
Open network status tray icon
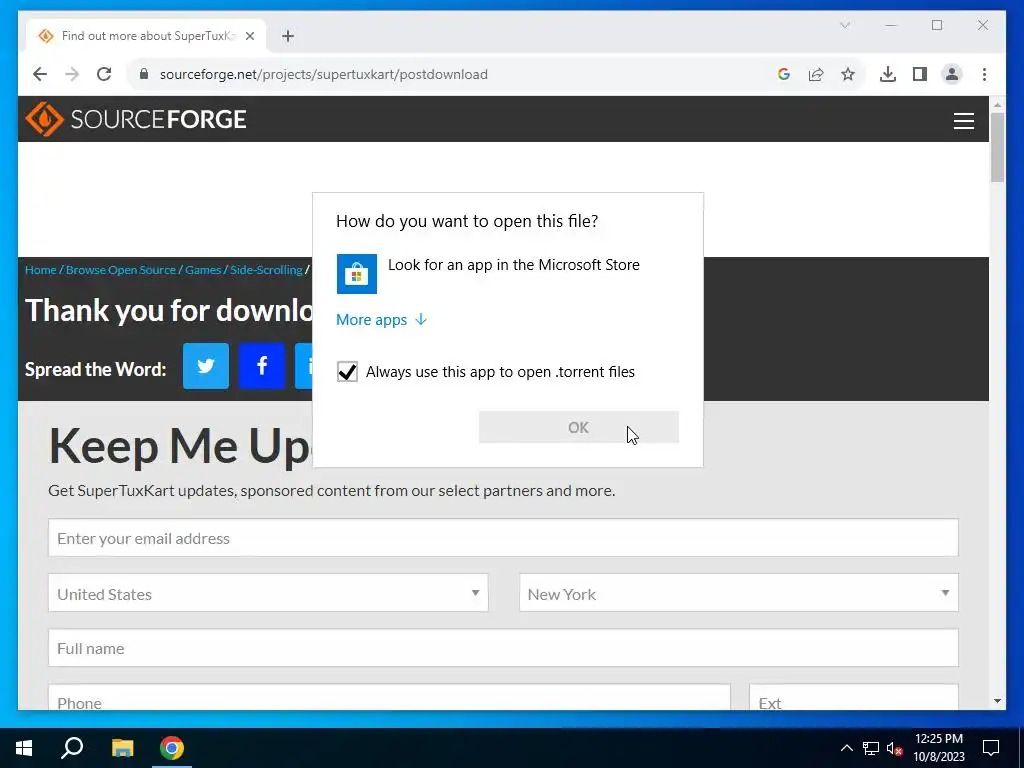[x=871, y=748]
